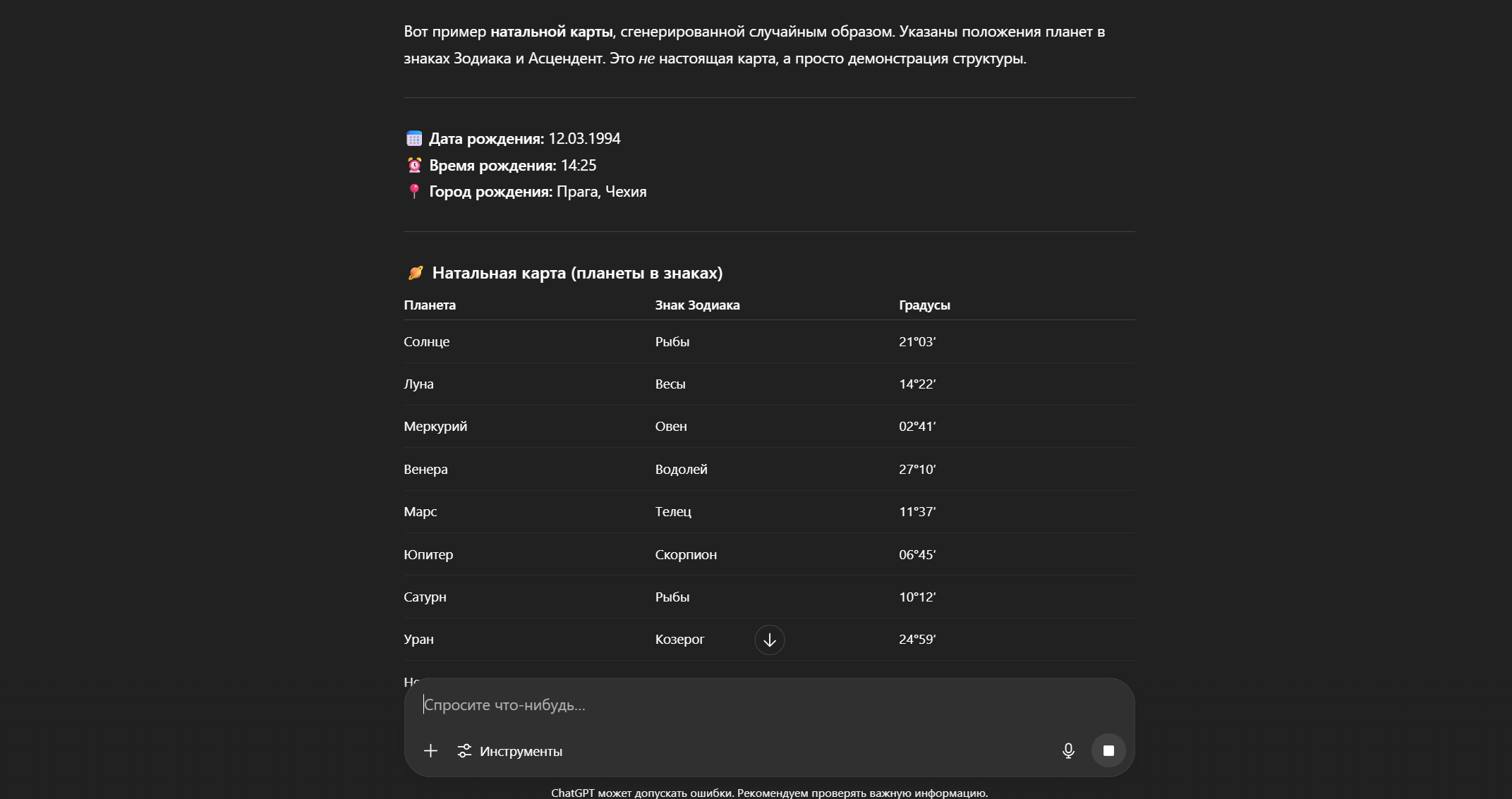Select the Солнце row planet name
This screenshot has width=1512, height=799.
pyautogui.click(x=426, y=342)
